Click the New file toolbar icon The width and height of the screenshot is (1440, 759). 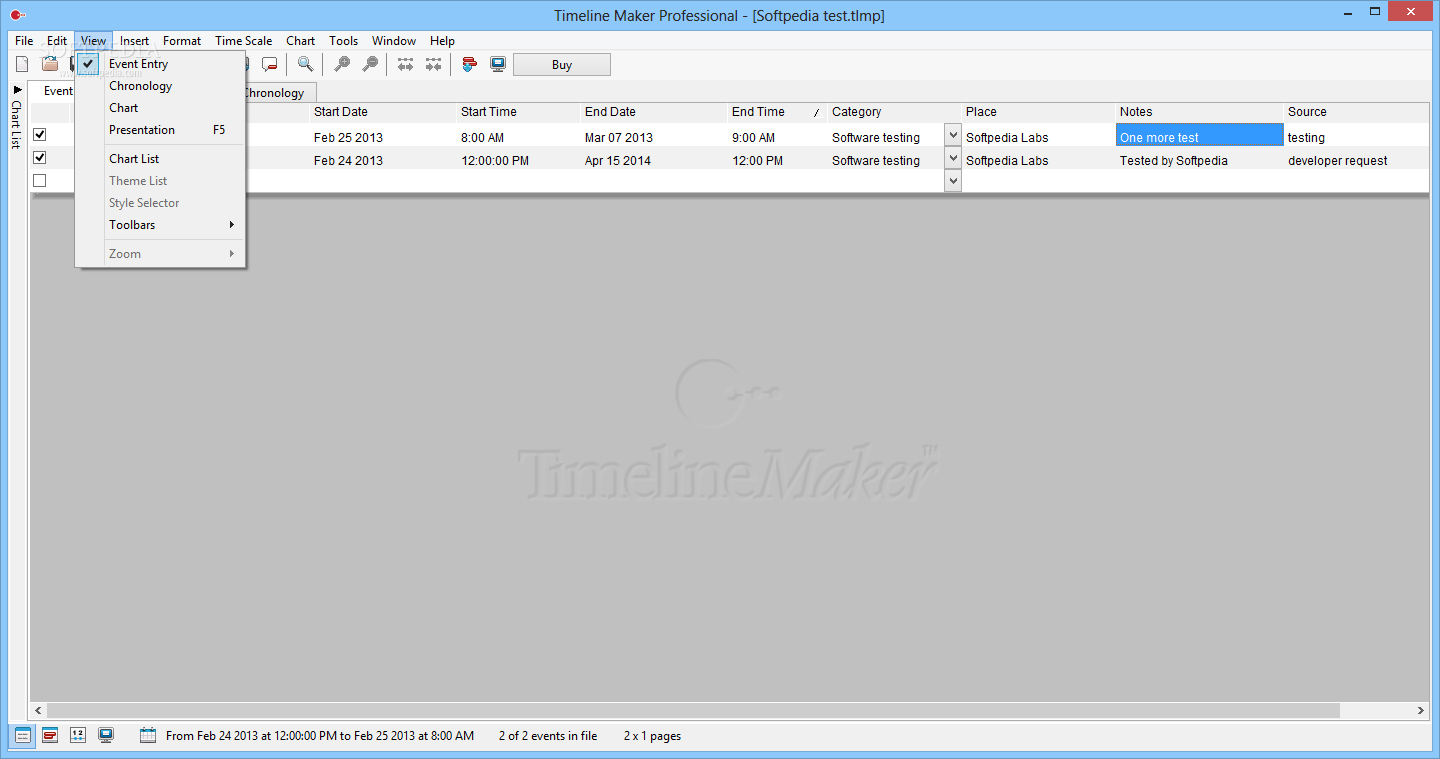point(22,64)
